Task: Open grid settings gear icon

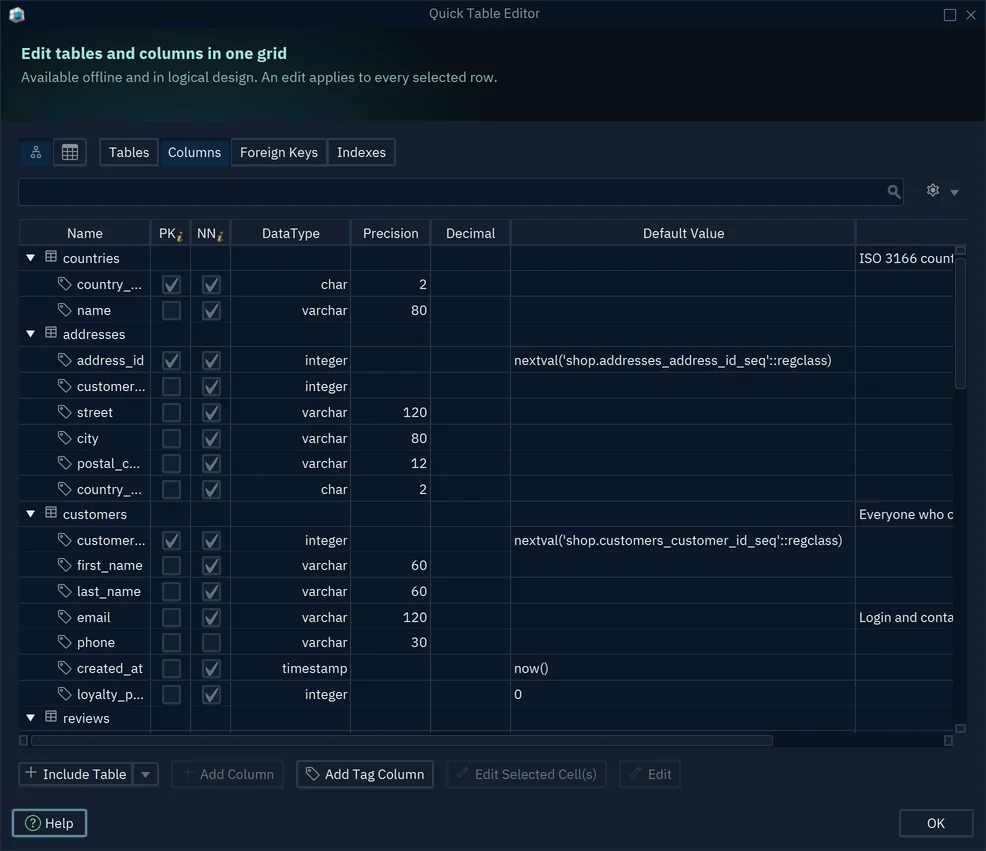Action: [x=933, y=190]
